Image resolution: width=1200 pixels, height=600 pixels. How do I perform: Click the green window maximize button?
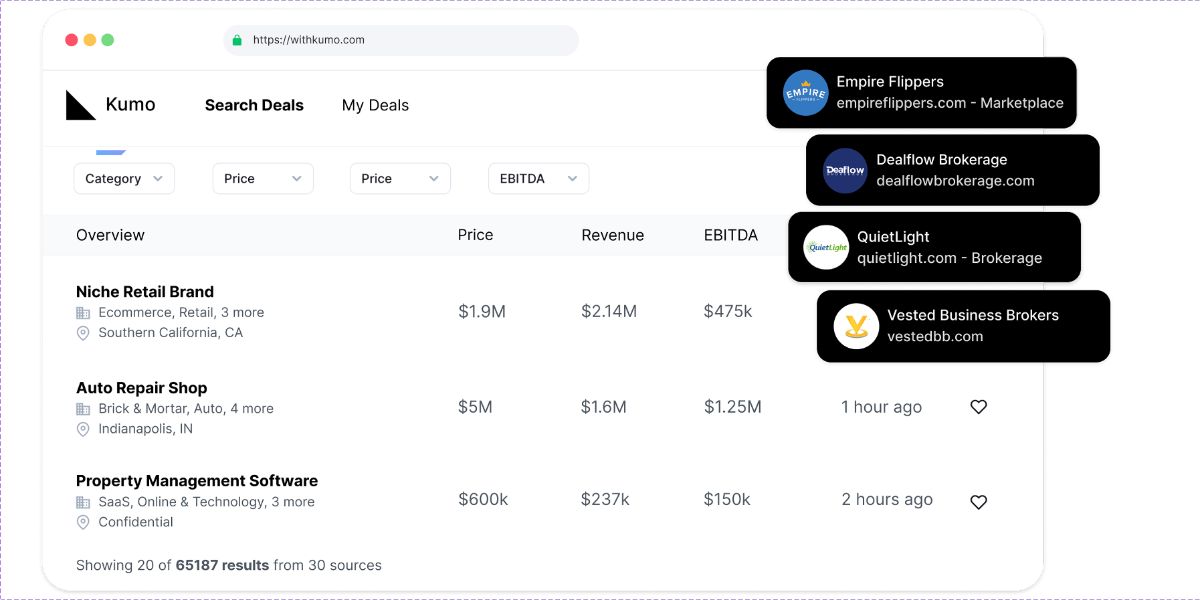[x=108, y=40]
